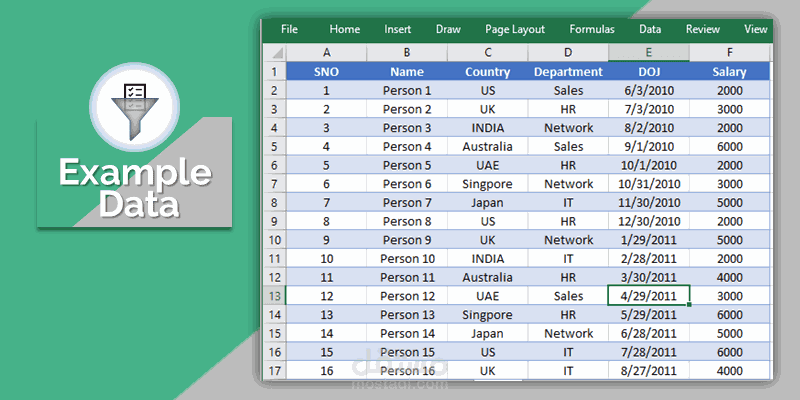The image size is (800, 400).
Task: Select the date cell 8/27/2011
Action: pyautogui.click(x=648, y=371)
